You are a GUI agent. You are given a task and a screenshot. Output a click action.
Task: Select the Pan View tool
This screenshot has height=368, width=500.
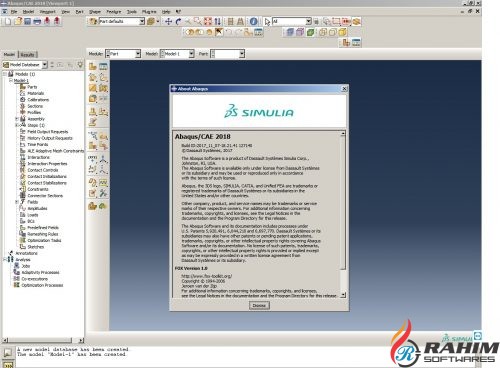169,22
